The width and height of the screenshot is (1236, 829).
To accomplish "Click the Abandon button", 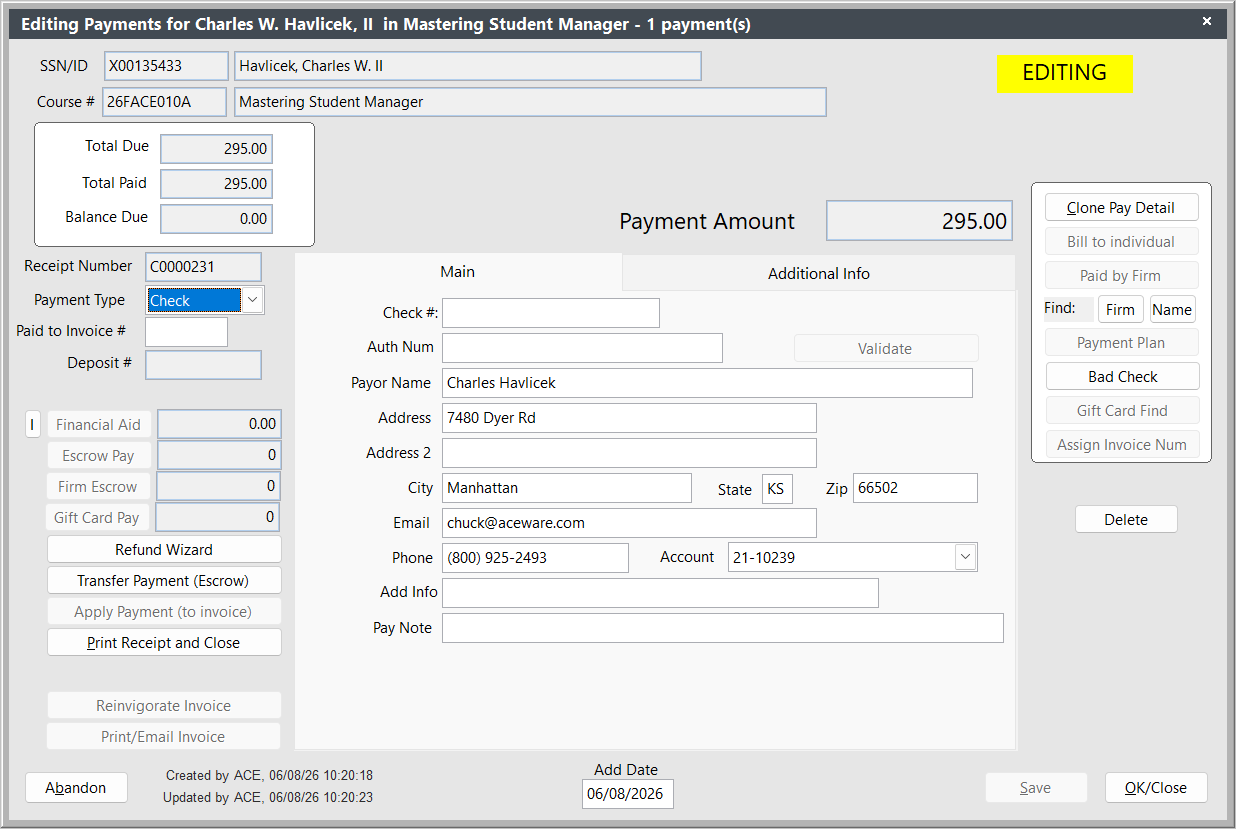I will (x=76, y=788).
